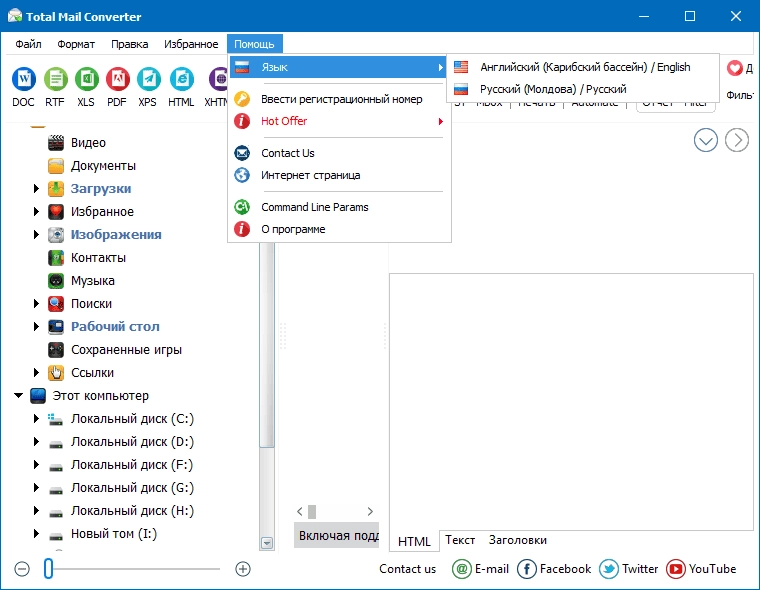The height and width of the screenshot is (590, 760).
Task: Select the XPS conversion icon
Action: pos(149,79)
